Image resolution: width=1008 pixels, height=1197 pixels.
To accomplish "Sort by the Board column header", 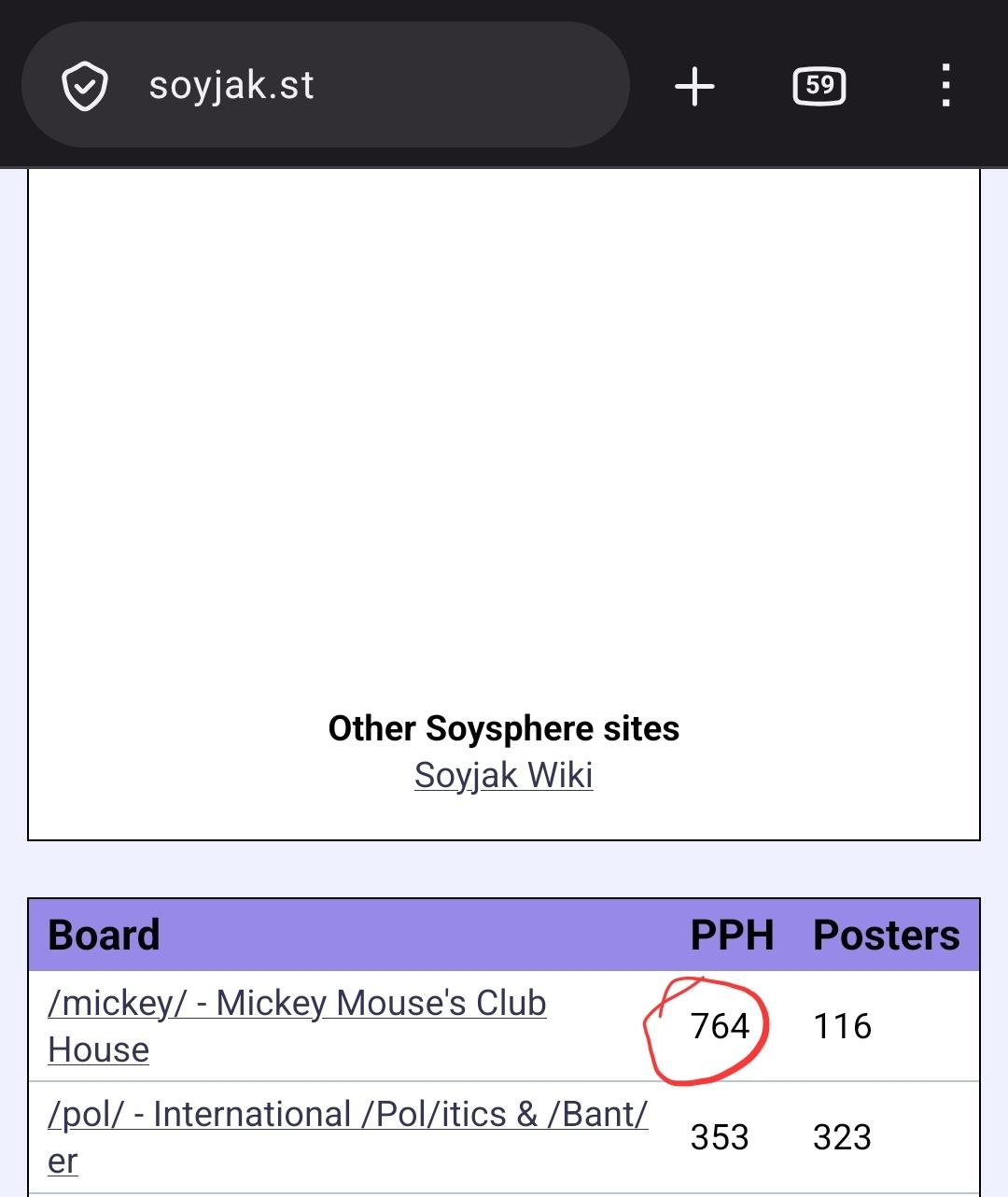I will 104,936.
